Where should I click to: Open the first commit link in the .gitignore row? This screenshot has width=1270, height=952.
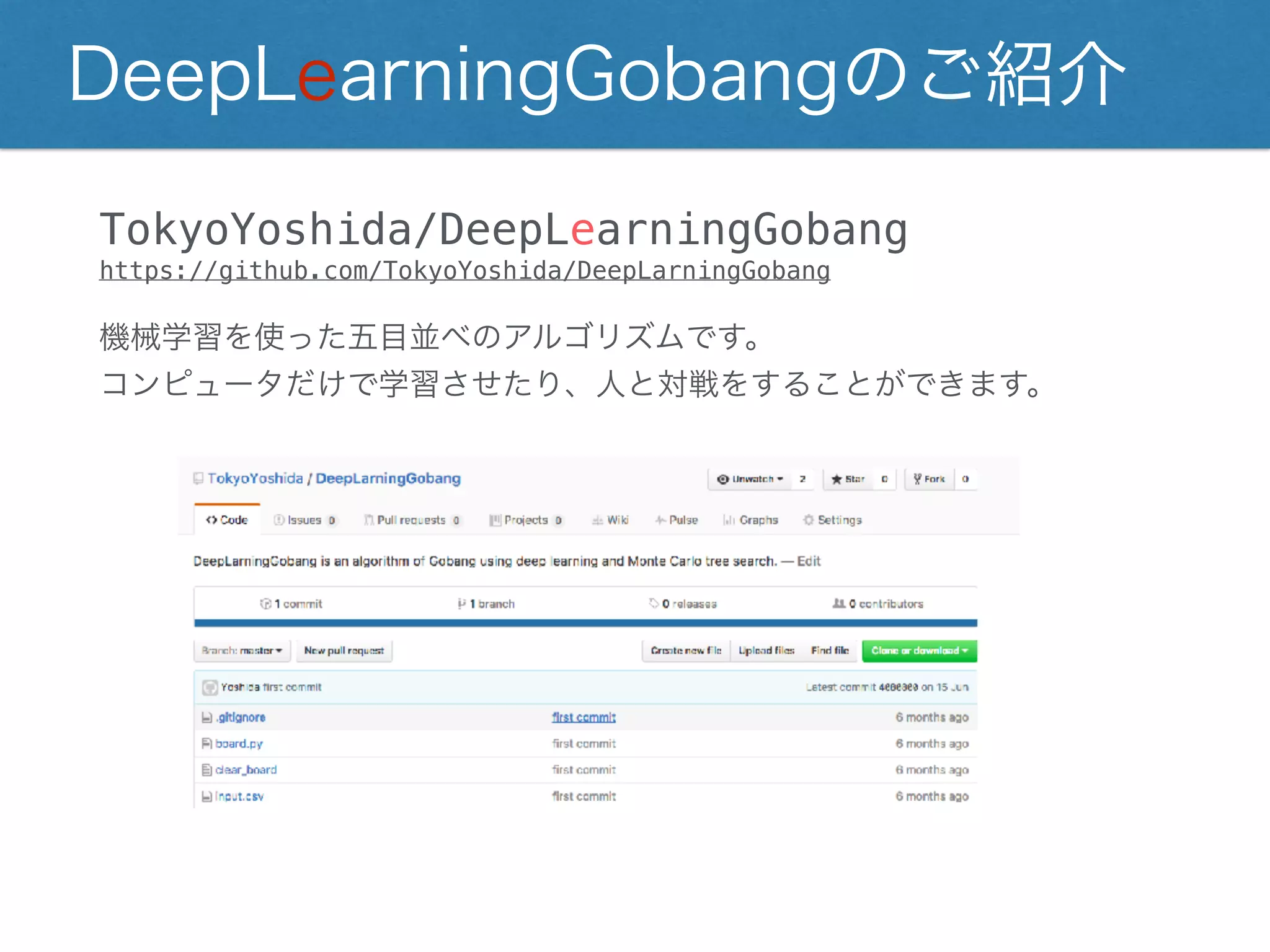(584, 717)
